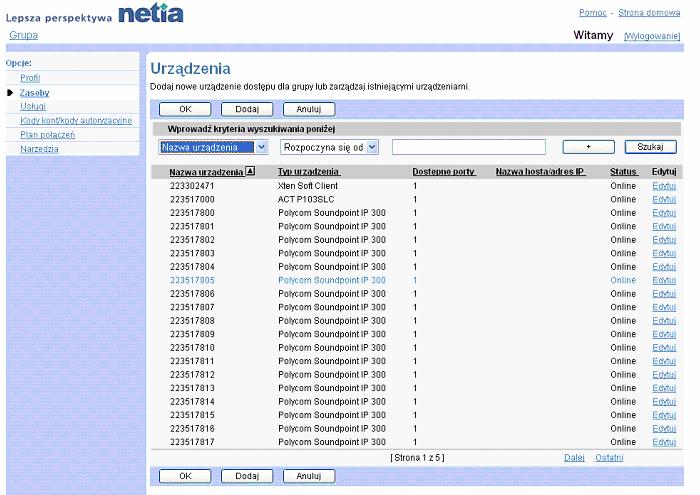Click Edytuj for device 223517805
Screen dimensions: 700x495
(664, 280)
